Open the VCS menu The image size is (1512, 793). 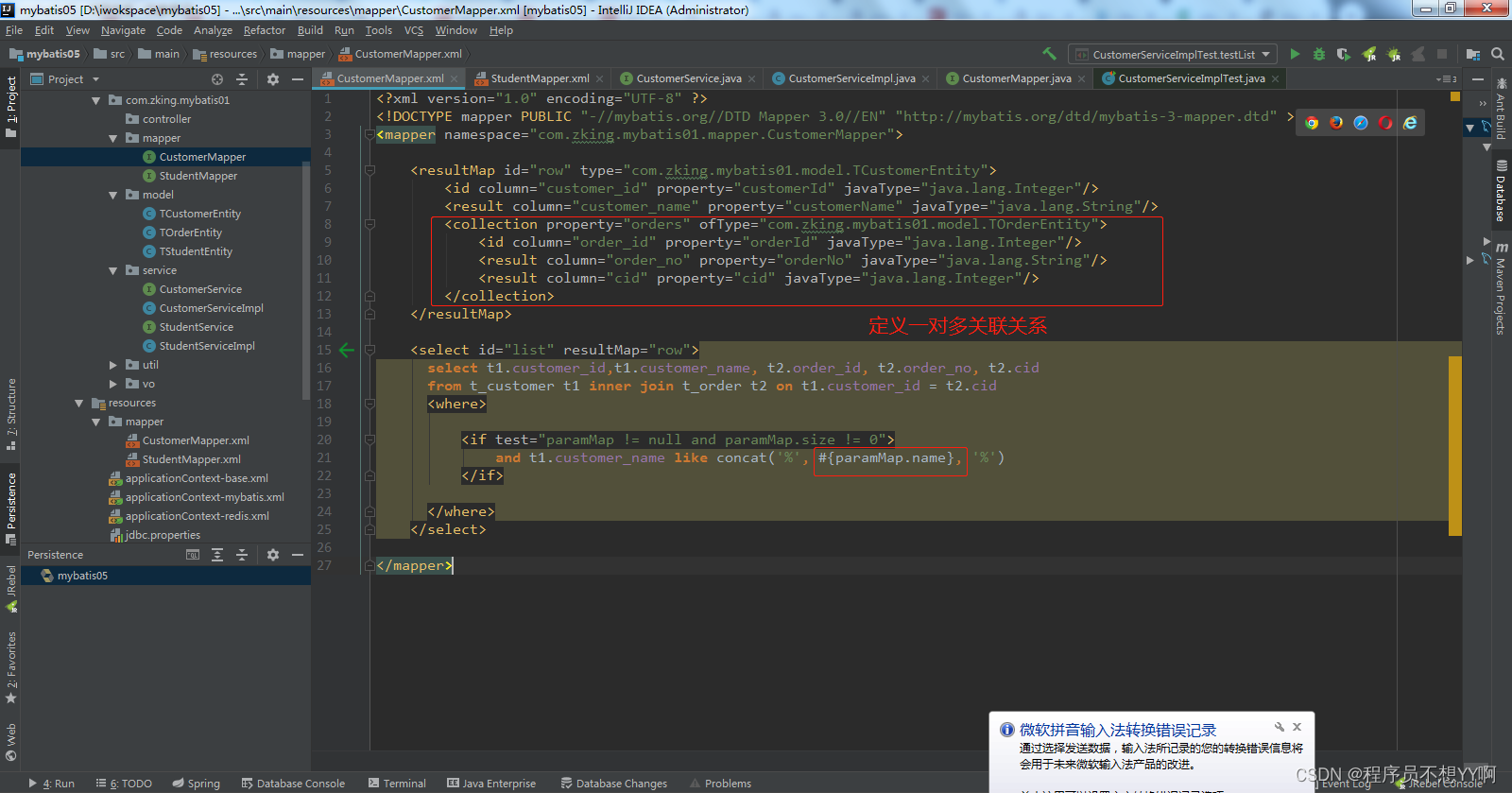click(414, 30)
